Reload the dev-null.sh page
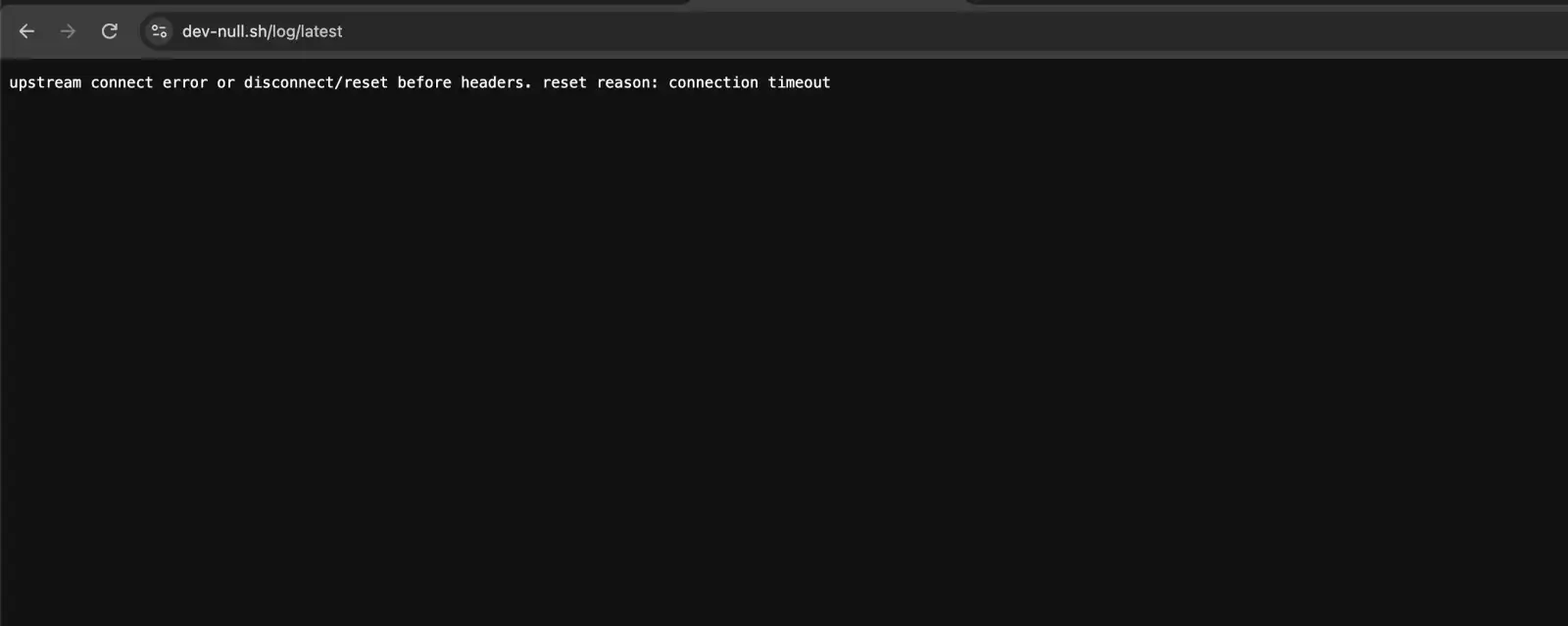The image size is (1568, 626). click(x=110, y=31)
